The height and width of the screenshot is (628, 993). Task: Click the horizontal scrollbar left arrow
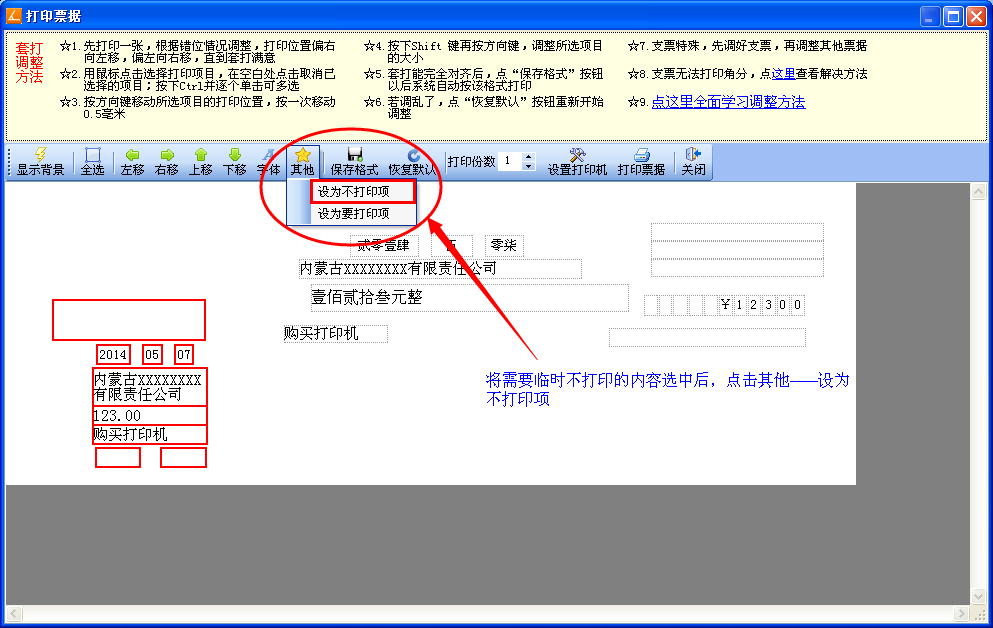[x=14, y=613]
